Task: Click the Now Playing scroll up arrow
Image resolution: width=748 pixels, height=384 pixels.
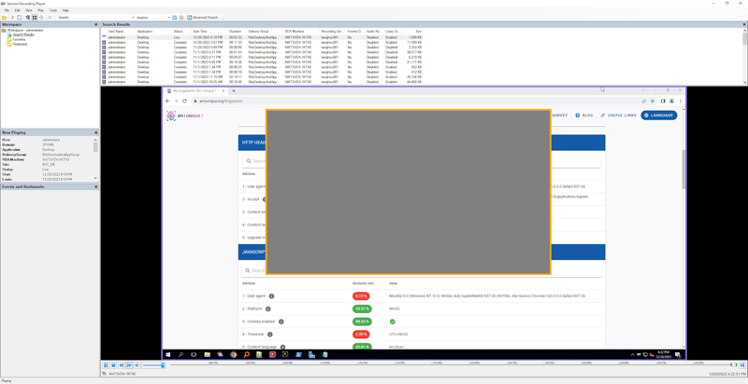Action: (96, 139)
